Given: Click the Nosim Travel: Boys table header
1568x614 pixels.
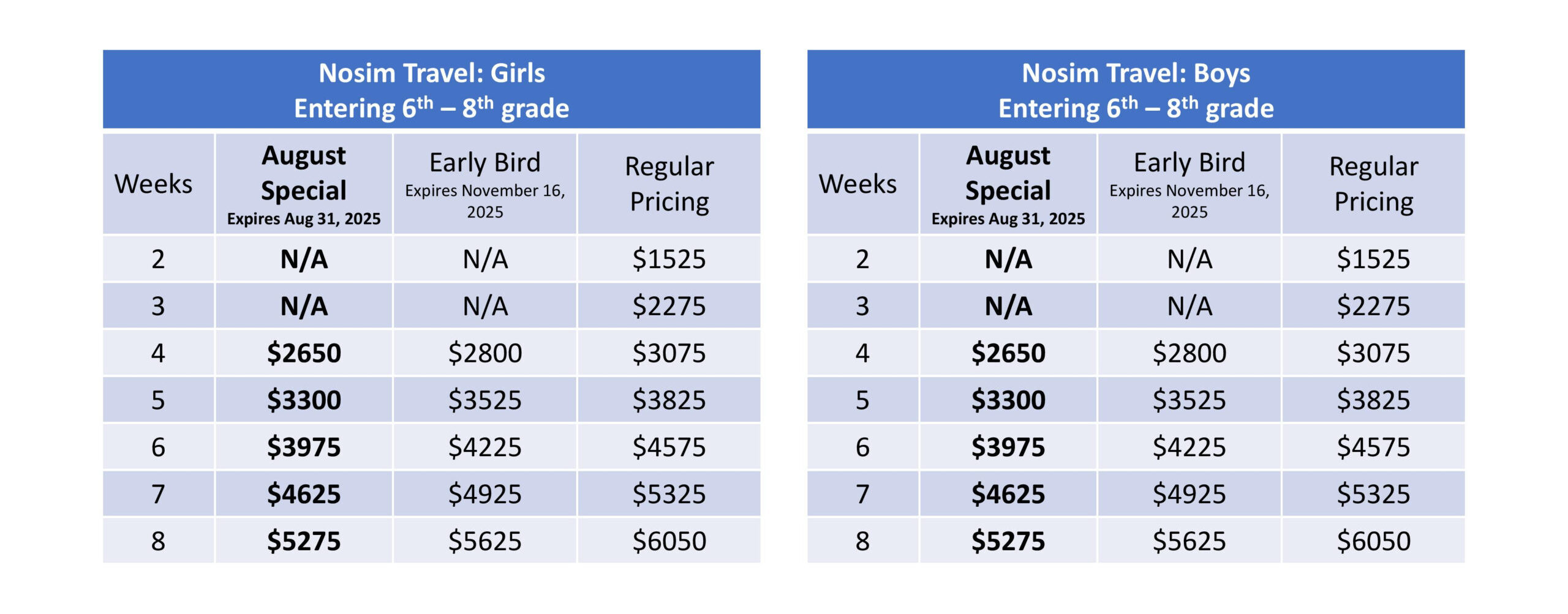Looking at the screenshot, I should click(1136, 90).
